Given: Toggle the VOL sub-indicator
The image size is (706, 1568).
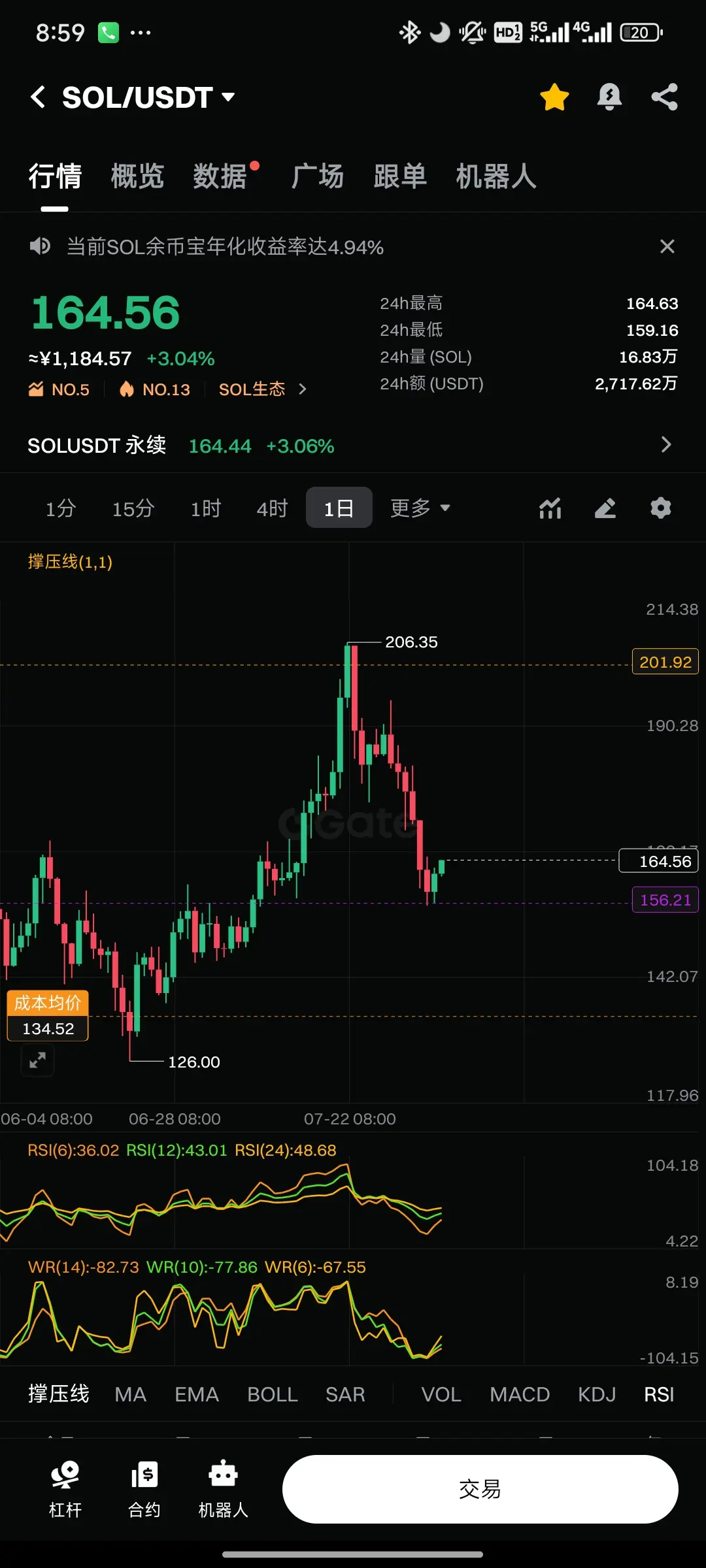Looking at the screenshot, I should click(441, 1394).
